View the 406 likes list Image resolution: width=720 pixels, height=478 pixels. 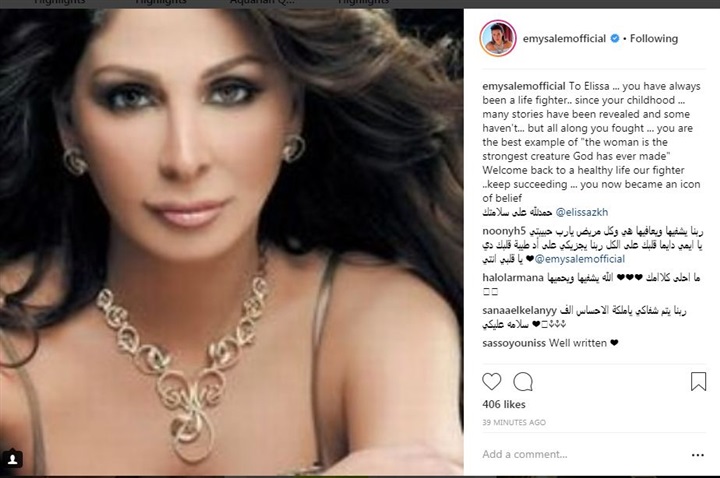pos(504,405)
